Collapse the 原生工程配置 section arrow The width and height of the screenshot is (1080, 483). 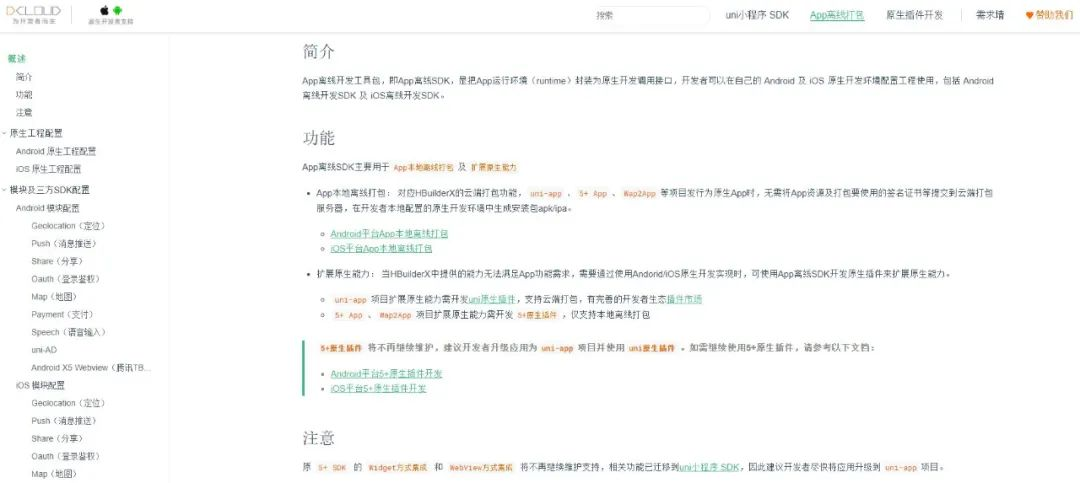pyautogui.click(x=4, y=134)
